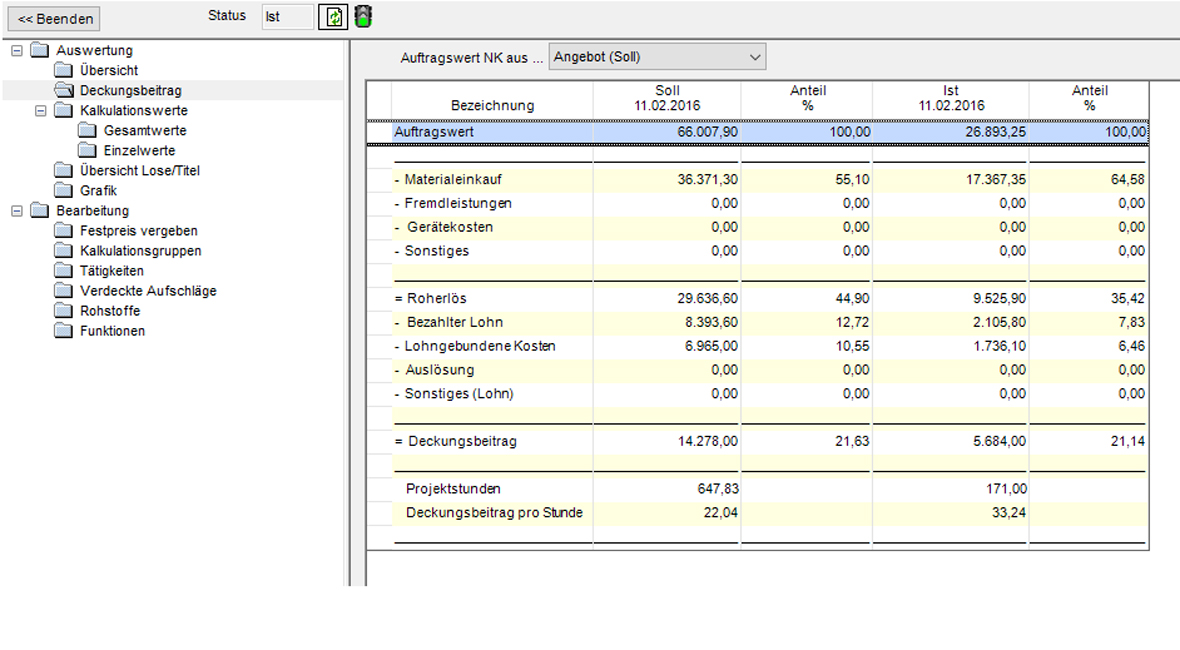The image size is (1180, 650).
Task: Click the Bezeichnung column header
Action: pos(492,105)
